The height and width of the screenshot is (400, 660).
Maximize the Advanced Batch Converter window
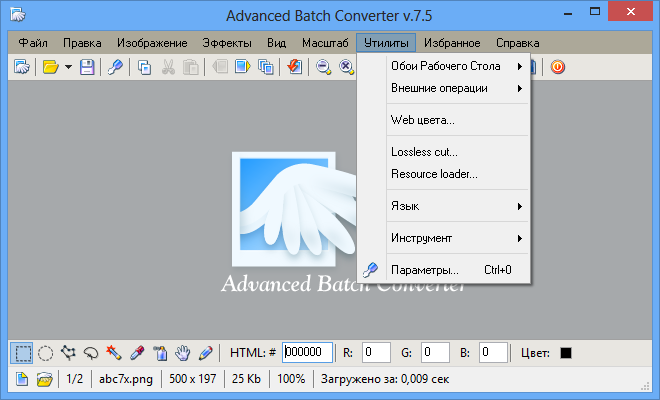(595, 12)
